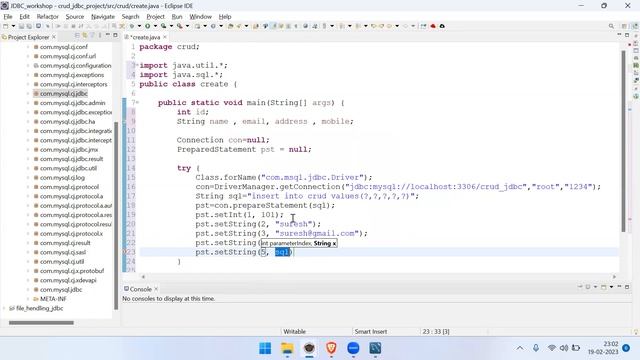
Task: Select com.mysql.cj.log package
Action: 62,178
